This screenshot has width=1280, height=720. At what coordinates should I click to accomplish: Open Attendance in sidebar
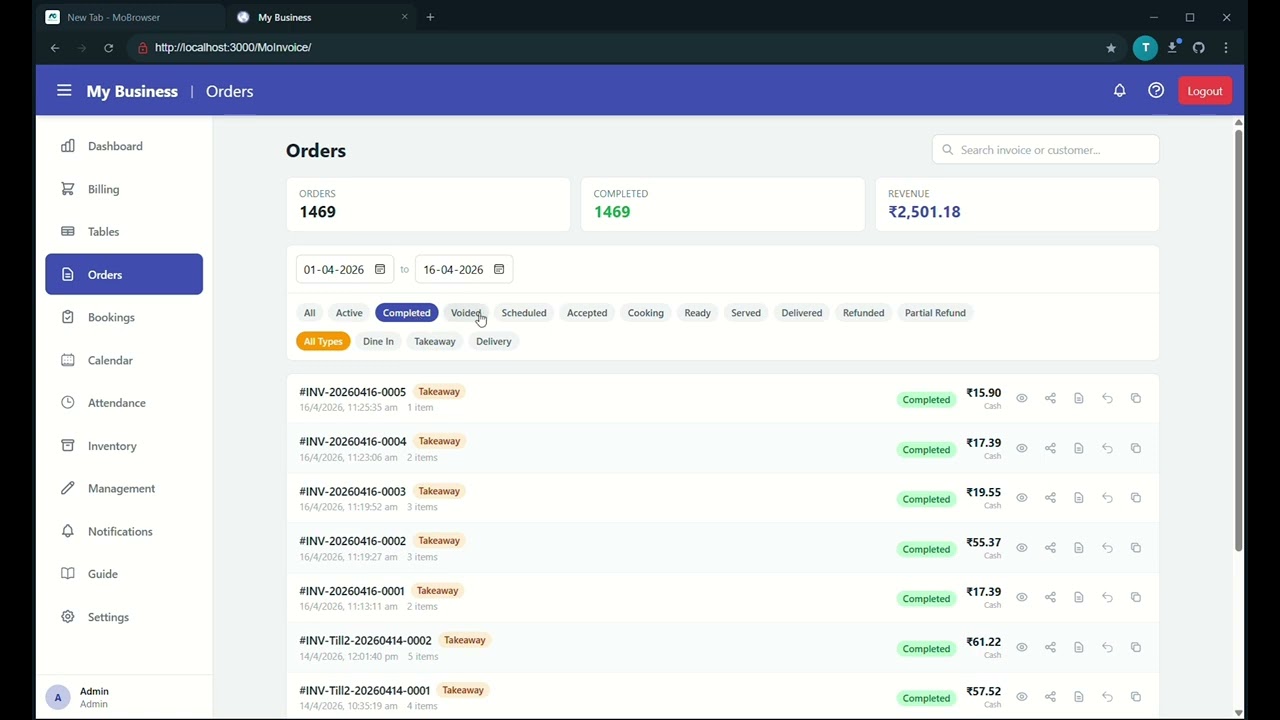coord(124,403)
